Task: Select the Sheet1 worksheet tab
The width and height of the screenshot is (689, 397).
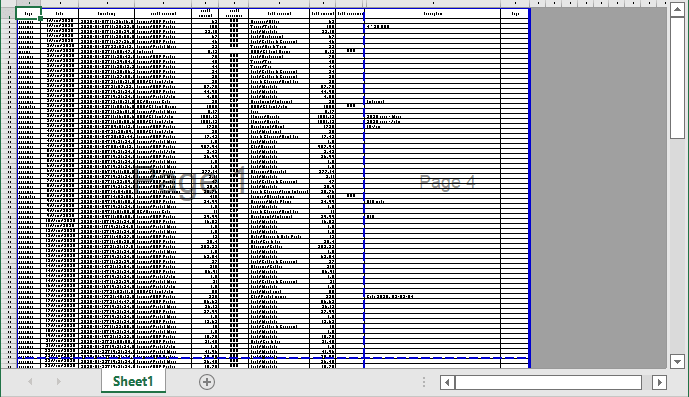Action: point(133,381)
